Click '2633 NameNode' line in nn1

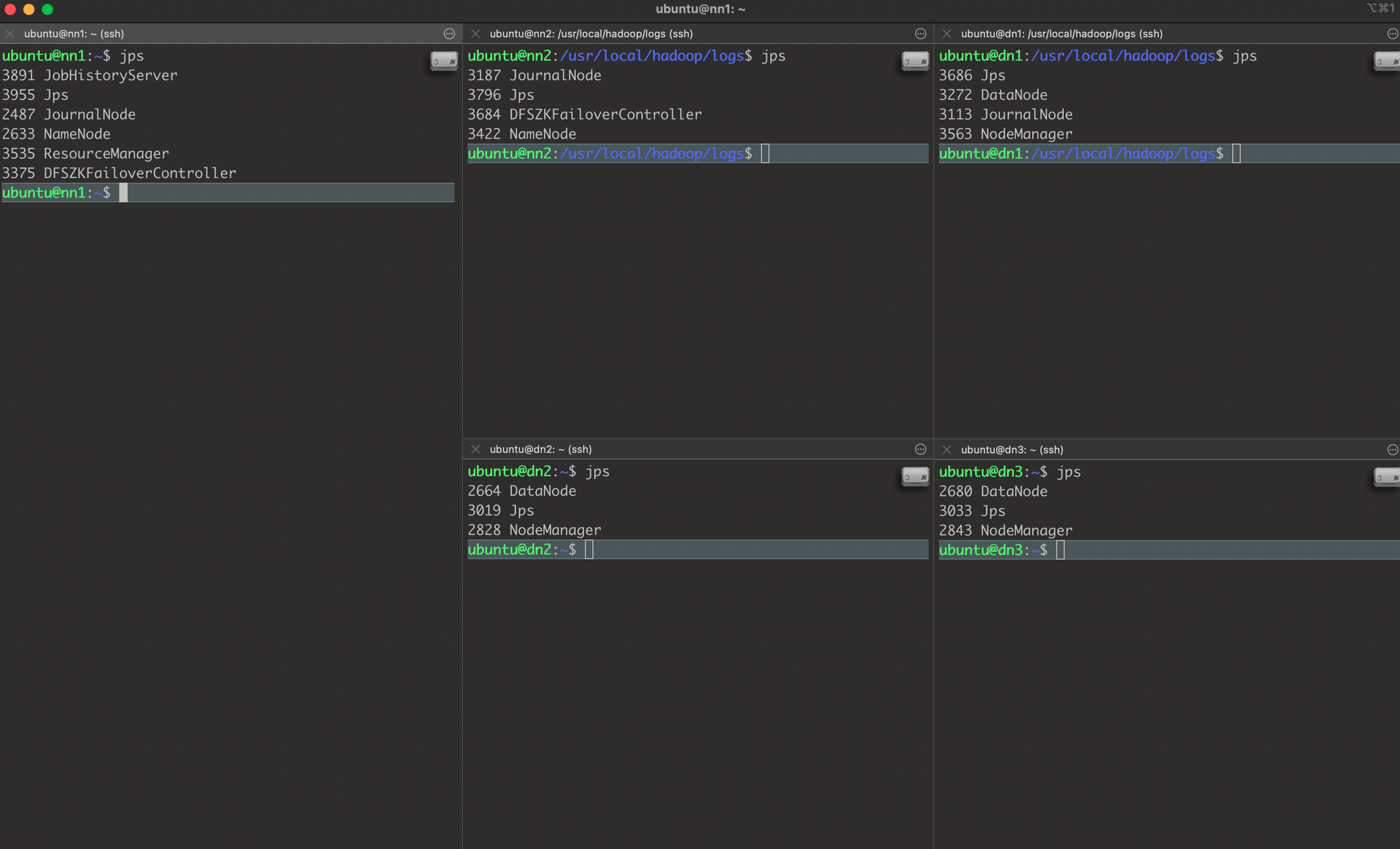click(56, 134)
